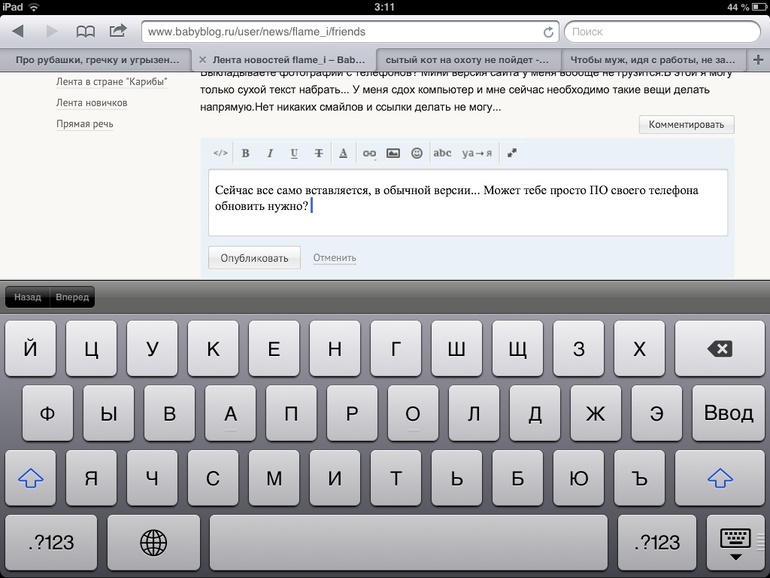Viewport: 770px width, 578px height.
Task: Tap the share/action icon in Safari
Action: [118, 31]
